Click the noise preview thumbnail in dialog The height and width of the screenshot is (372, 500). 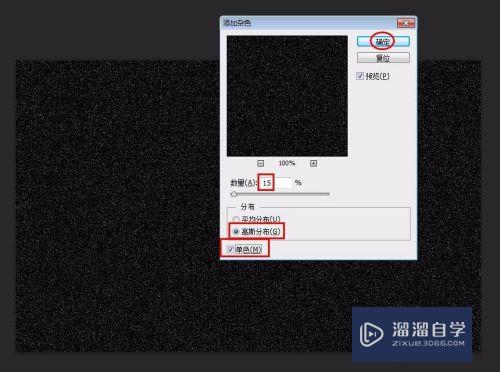(287, 96)
